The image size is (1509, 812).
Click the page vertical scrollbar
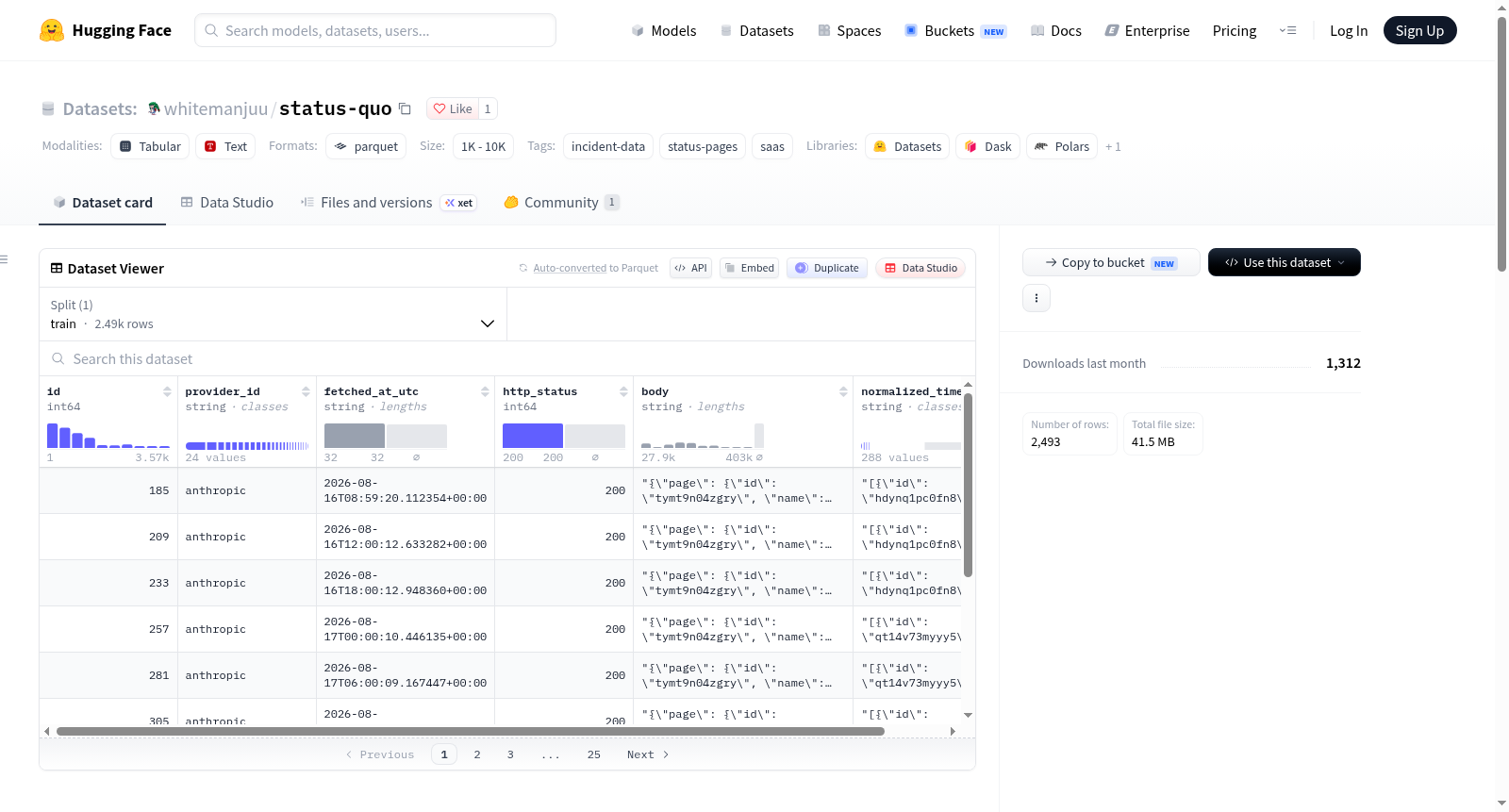tap(1502, 144)
